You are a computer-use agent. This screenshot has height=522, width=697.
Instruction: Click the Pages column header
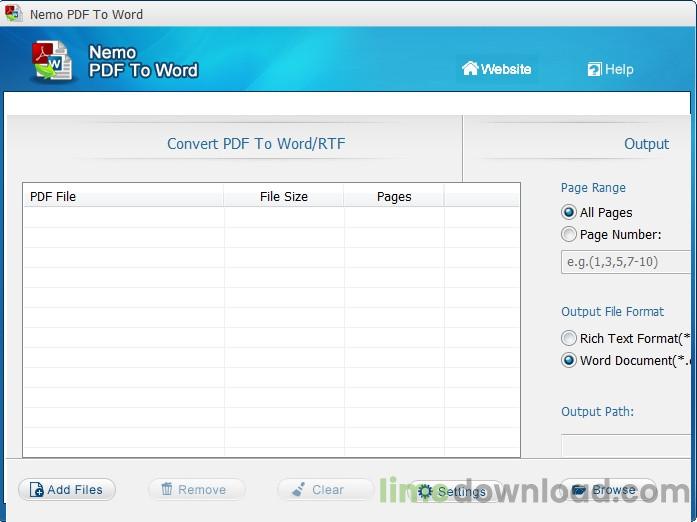coord(394,196)
